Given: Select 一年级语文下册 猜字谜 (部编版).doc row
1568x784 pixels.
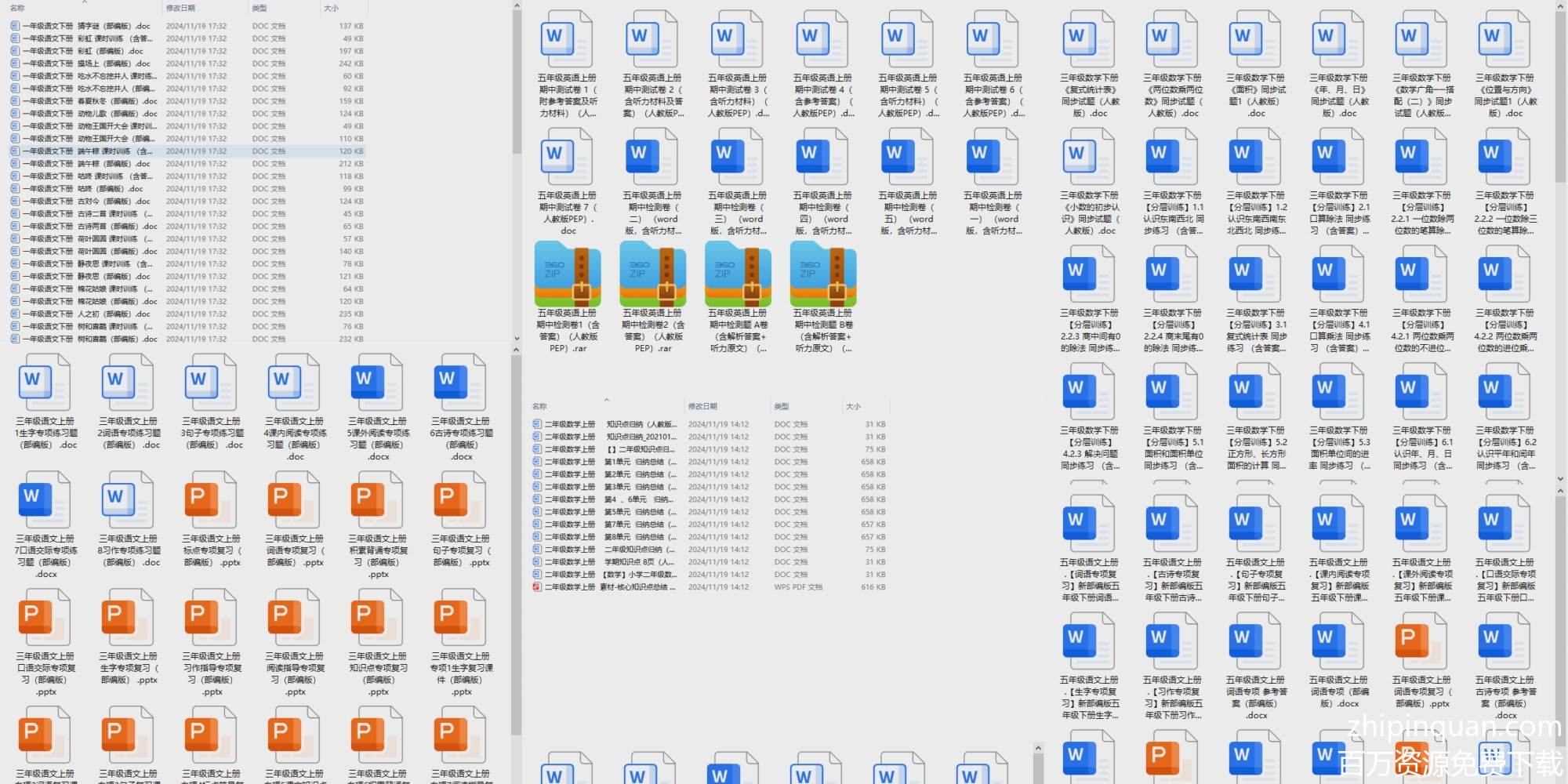Looking at the screenshot, I should tap(86, 26).
